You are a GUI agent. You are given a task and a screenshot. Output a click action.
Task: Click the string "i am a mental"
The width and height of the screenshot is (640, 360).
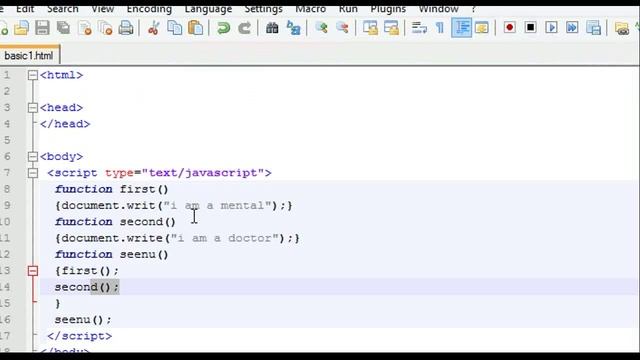coord(217,205)
